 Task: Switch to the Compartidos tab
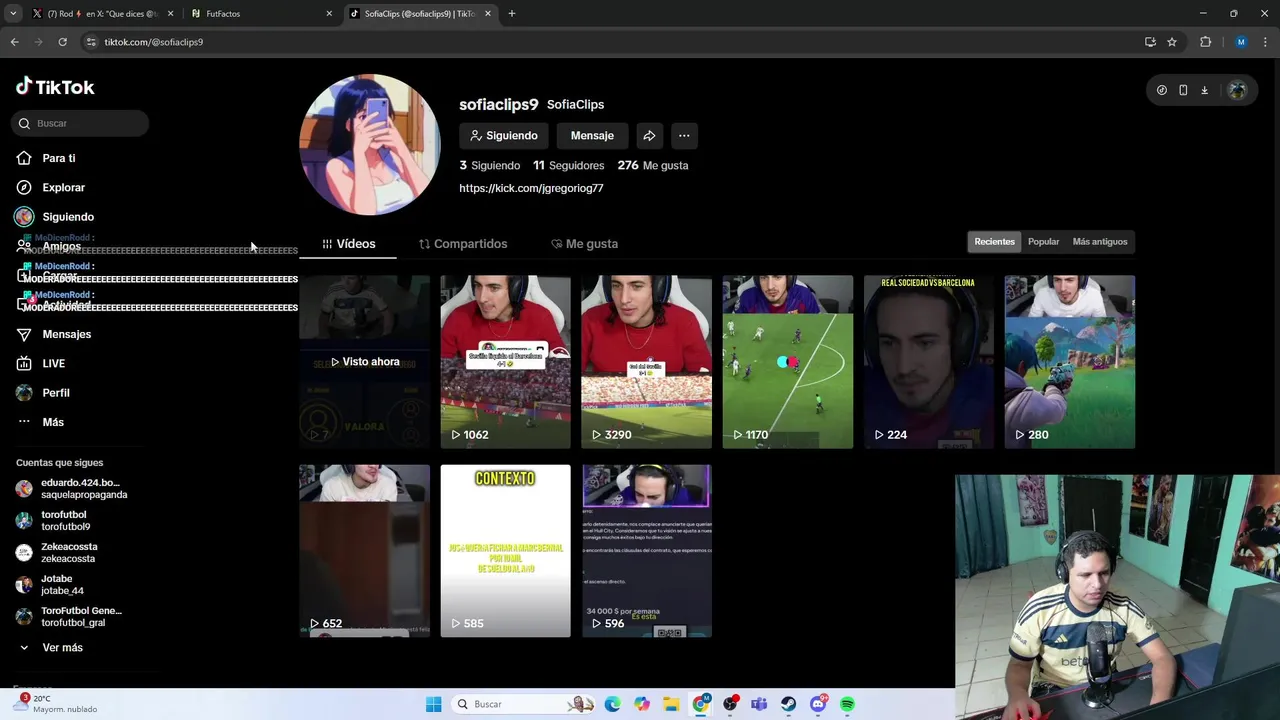tap(463, 244)
